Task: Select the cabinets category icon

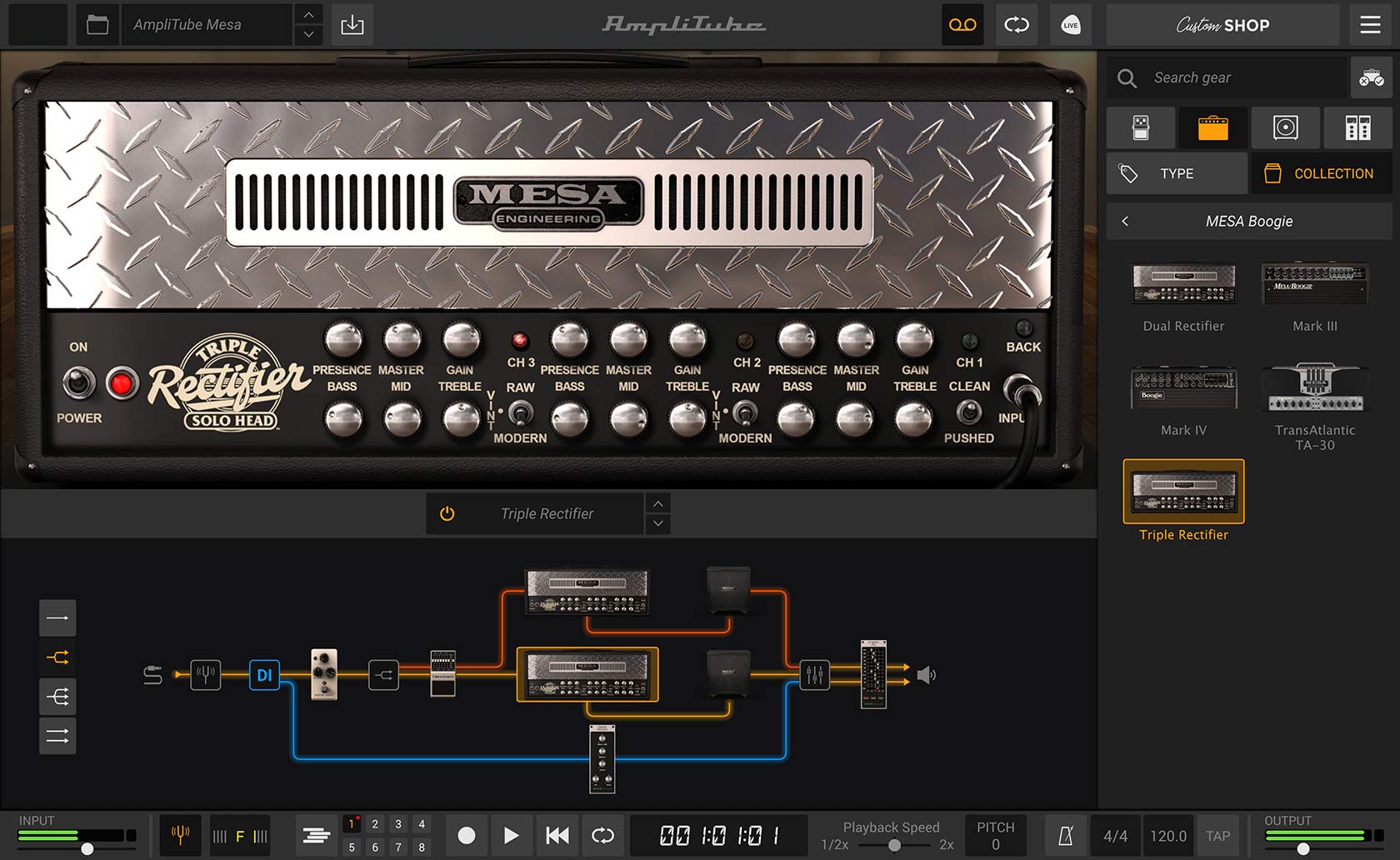Action: pyautogui.click(x=1285, y=127)
